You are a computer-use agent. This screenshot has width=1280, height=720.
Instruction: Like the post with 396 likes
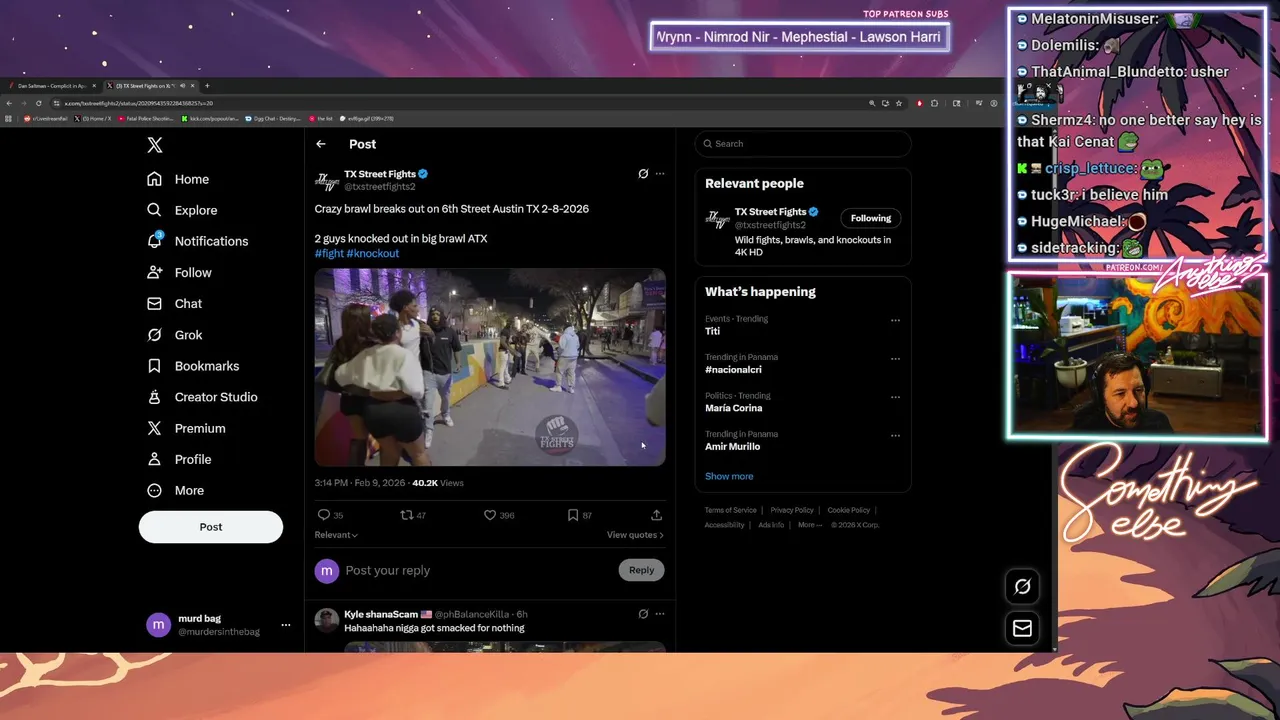coord(499,515)
